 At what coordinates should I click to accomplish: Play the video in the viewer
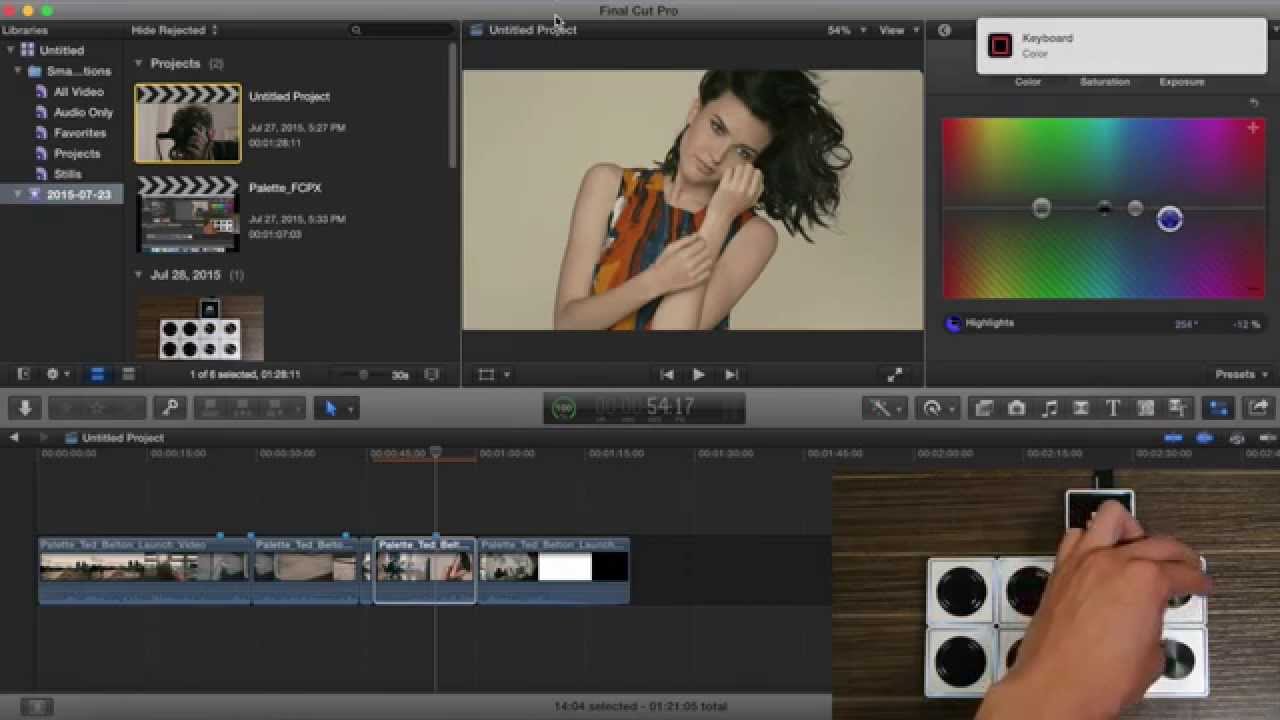point(699,375)
